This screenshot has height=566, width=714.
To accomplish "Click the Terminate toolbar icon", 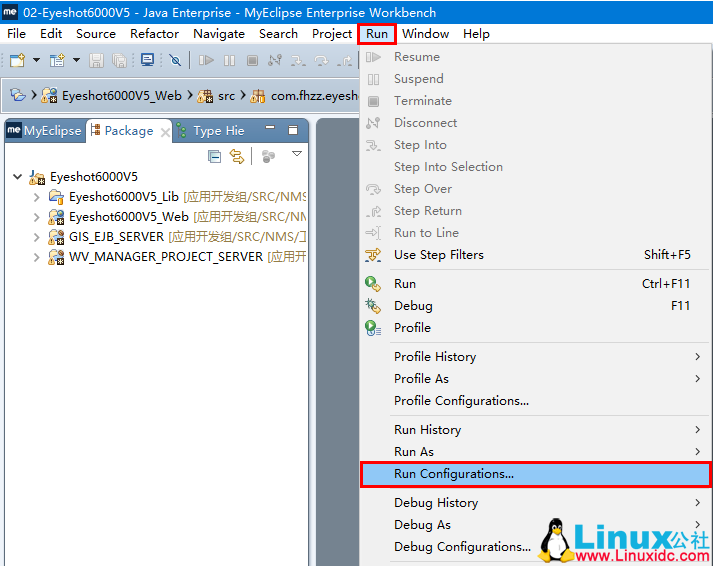I will click(x=252, y=60).
